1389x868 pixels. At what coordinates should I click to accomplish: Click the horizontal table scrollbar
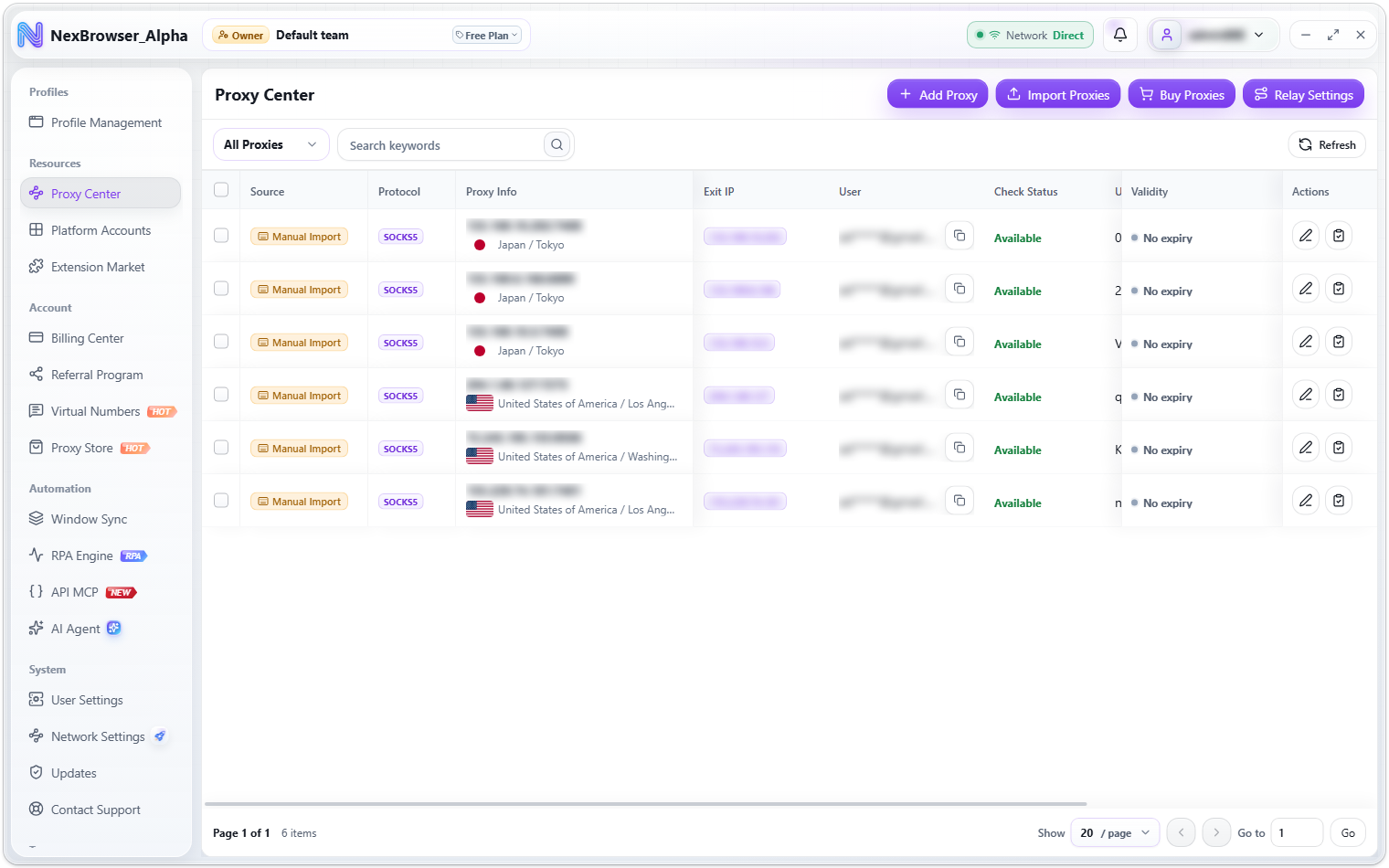646,804
